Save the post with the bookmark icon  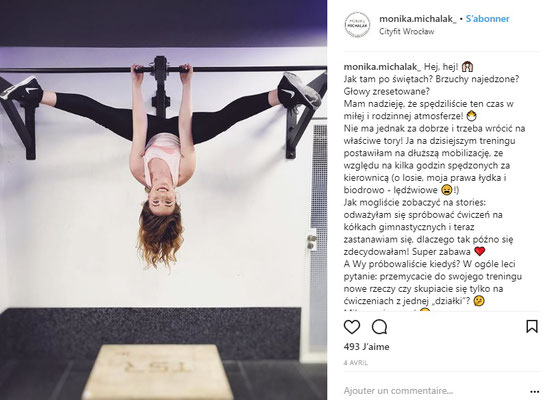[532, 327]
